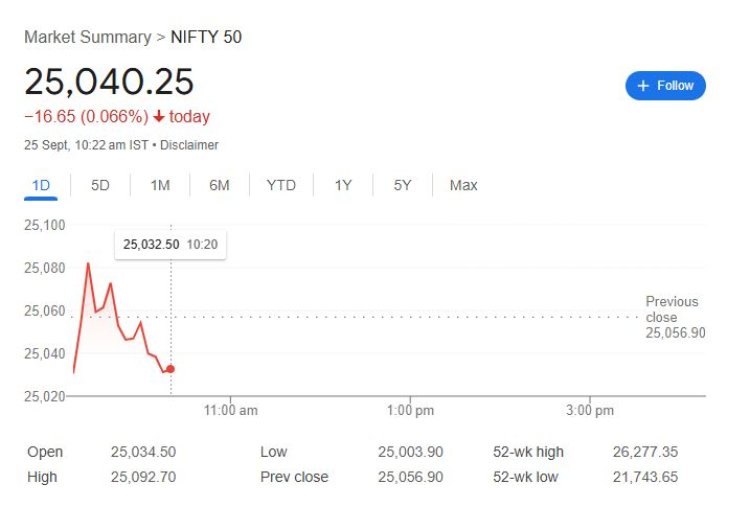The width and height of the screenshot is (750, 507).
Task: Select the YTD tab
Action: (281, 185)
